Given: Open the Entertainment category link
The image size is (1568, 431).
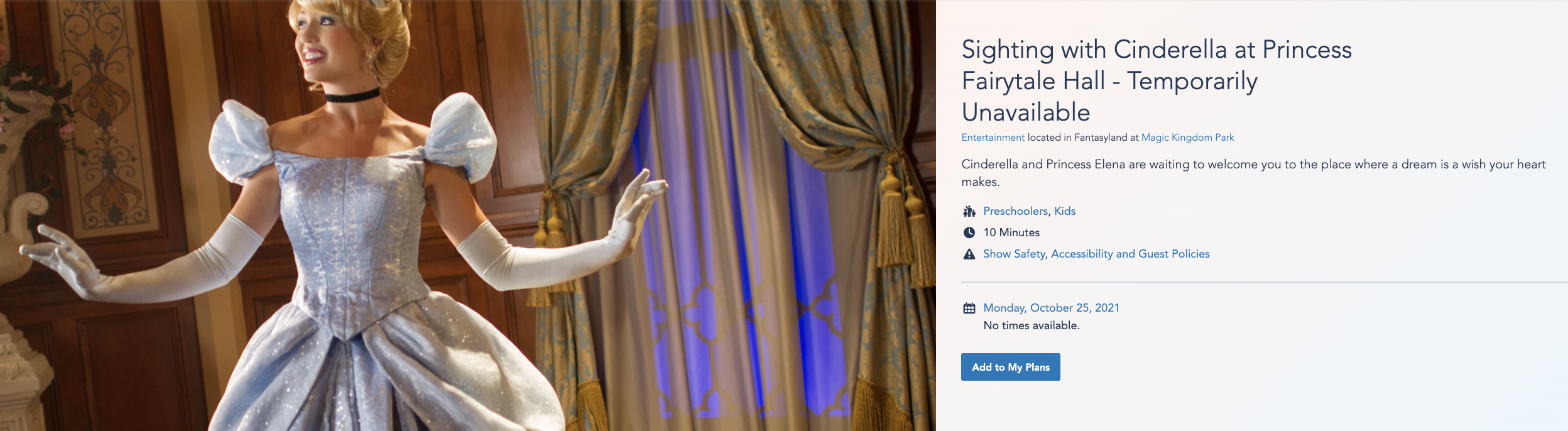Looking at the screenshot, I should point(993,138).
